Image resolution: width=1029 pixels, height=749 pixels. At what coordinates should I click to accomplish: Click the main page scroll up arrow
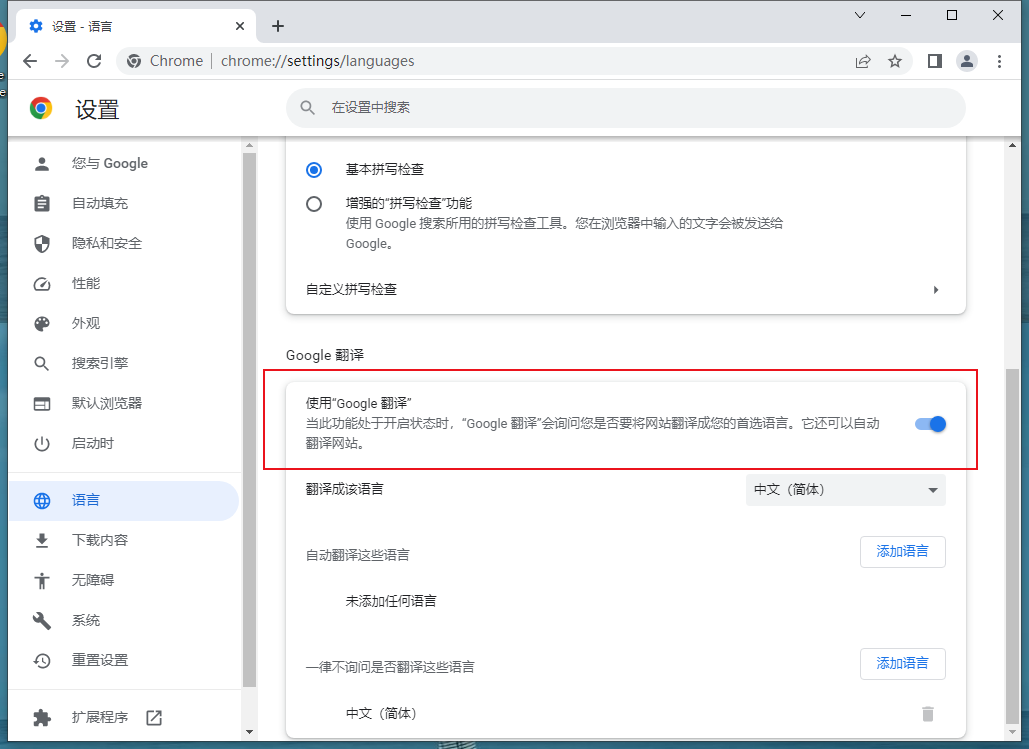point(1013,145)
